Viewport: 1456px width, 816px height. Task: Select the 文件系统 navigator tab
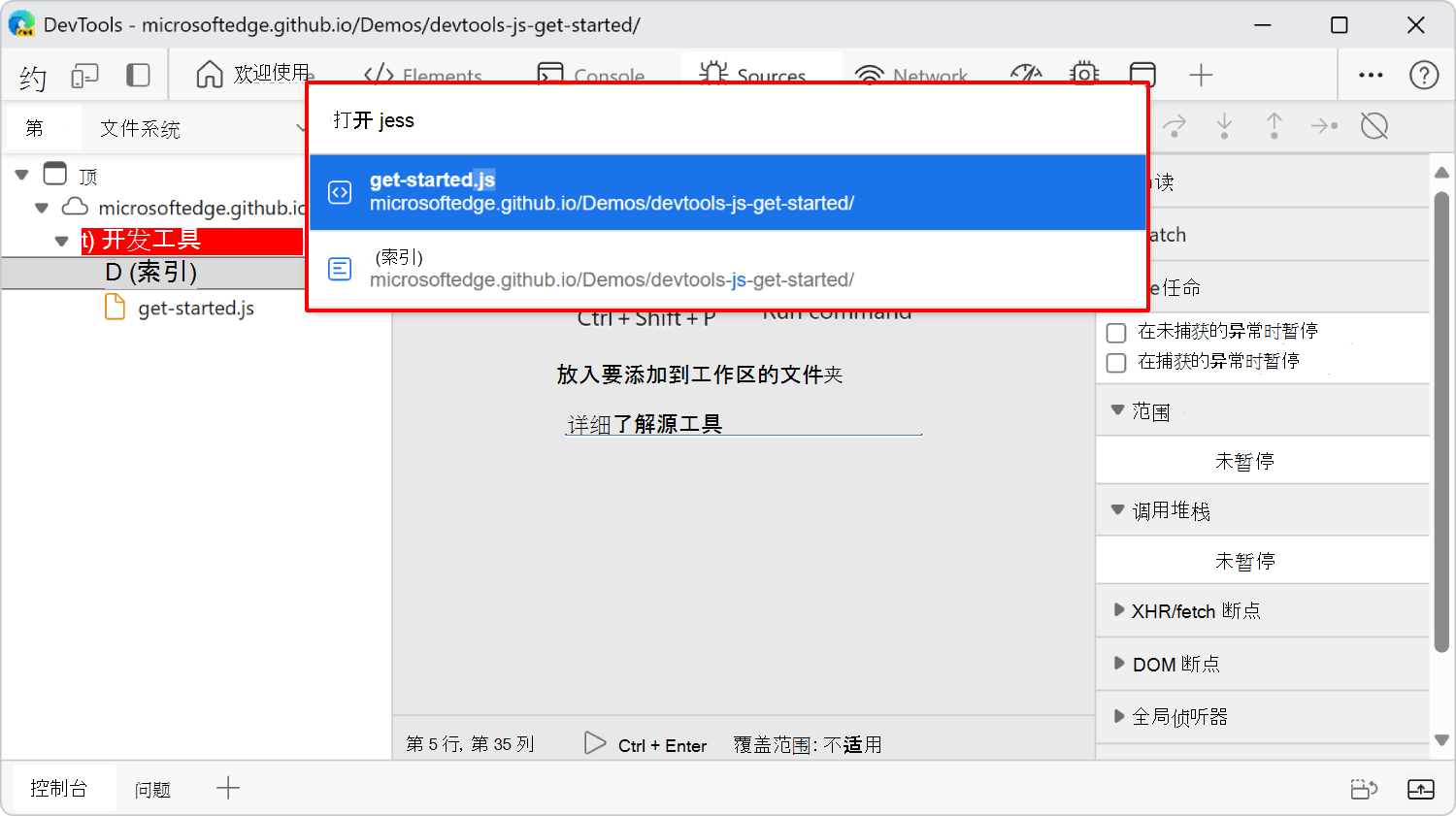(141, 128)
